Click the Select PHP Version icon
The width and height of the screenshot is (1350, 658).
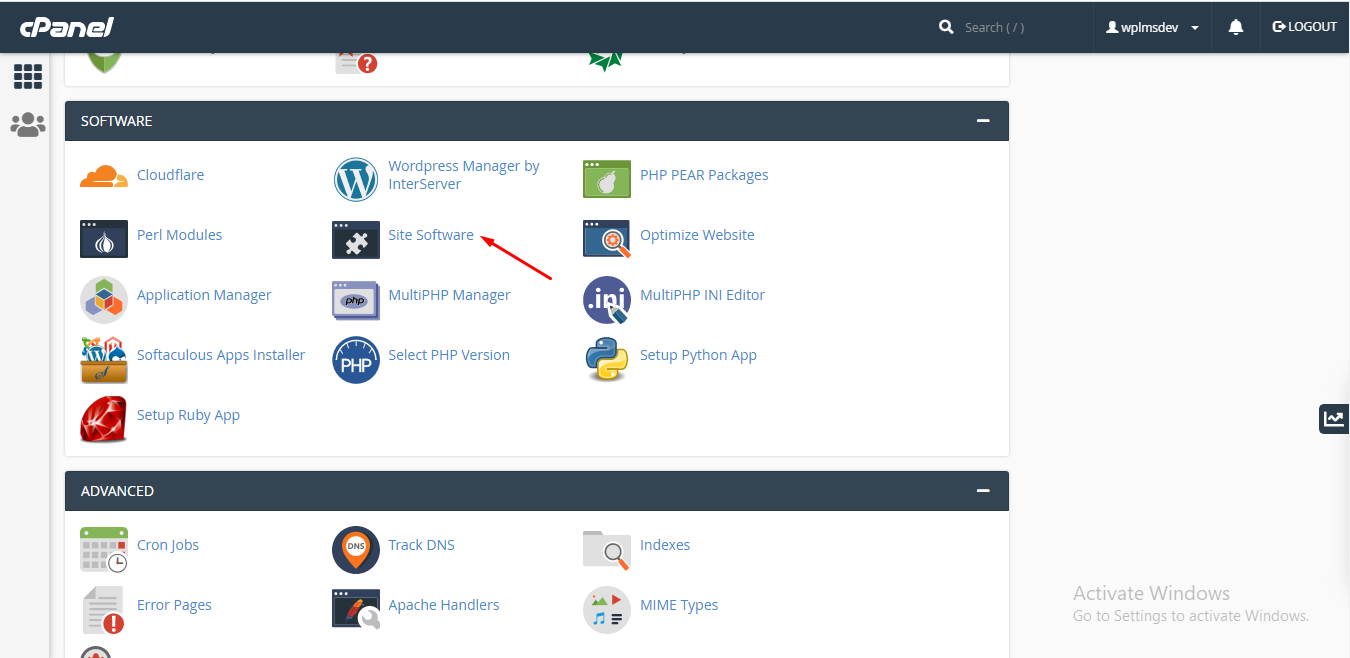click(356, 360)
